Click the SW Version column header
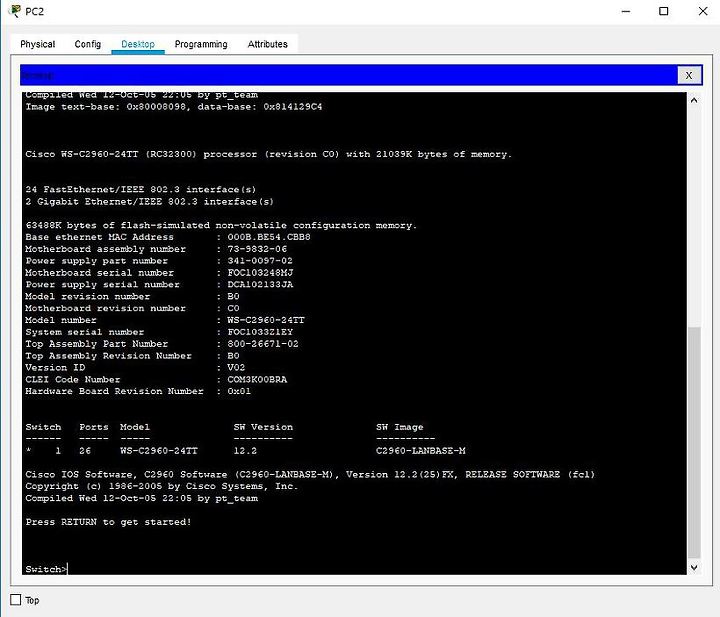The width and height of the screenshot is (720, 617). click(263, 427)
